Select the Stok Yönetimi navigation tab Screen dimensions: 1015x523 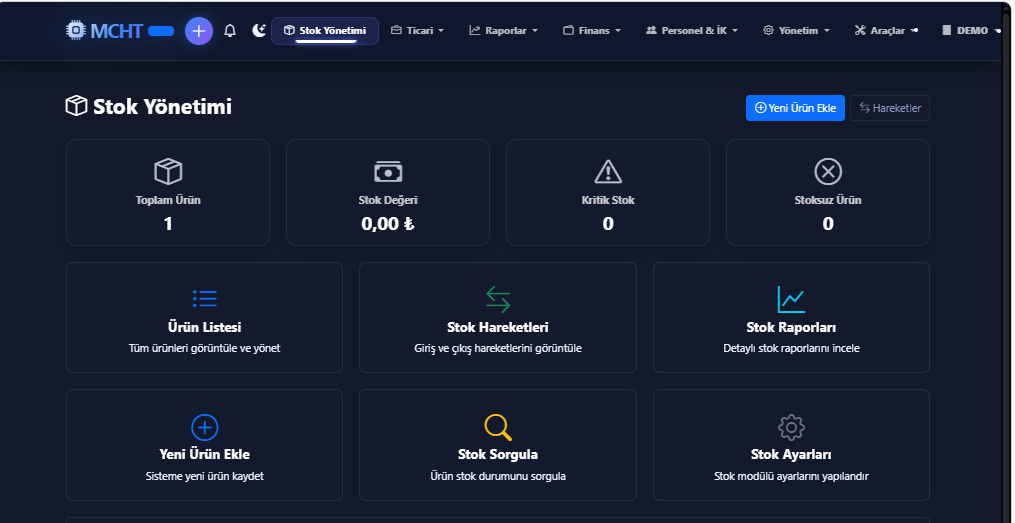325,30
